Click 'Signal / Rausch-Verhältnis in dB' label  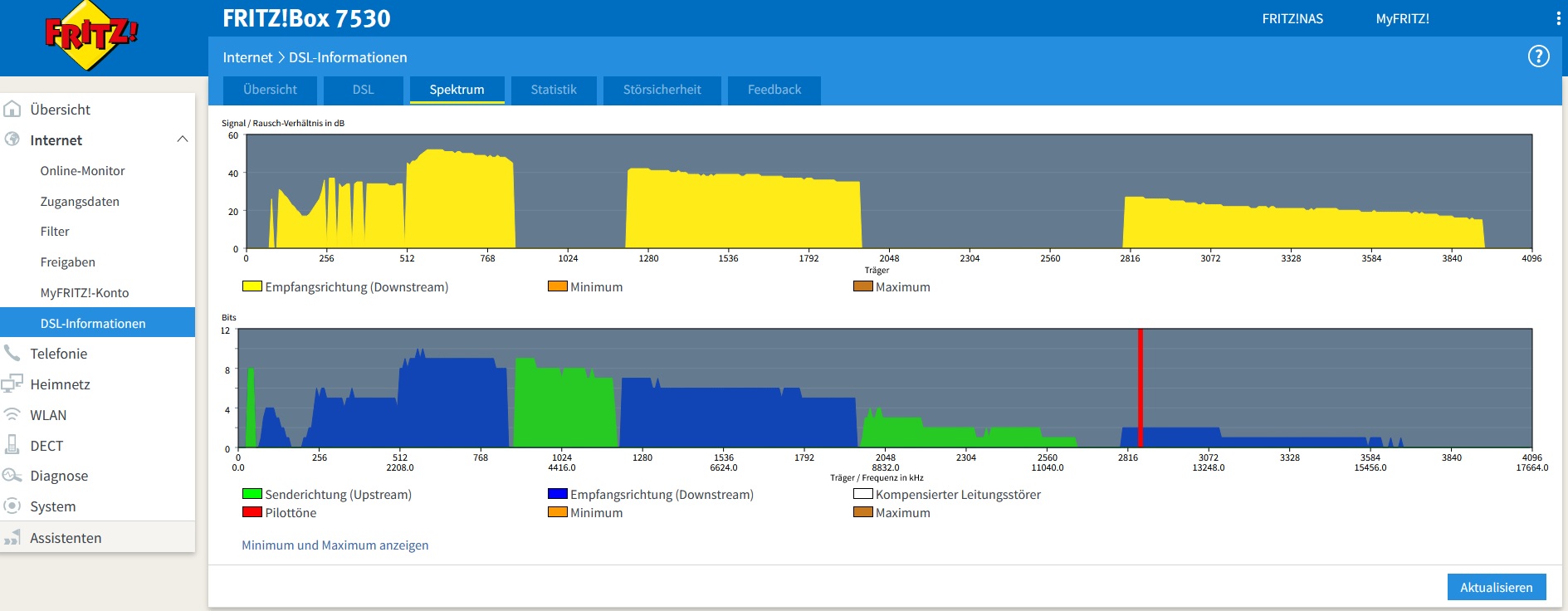(x=283, y=123)
